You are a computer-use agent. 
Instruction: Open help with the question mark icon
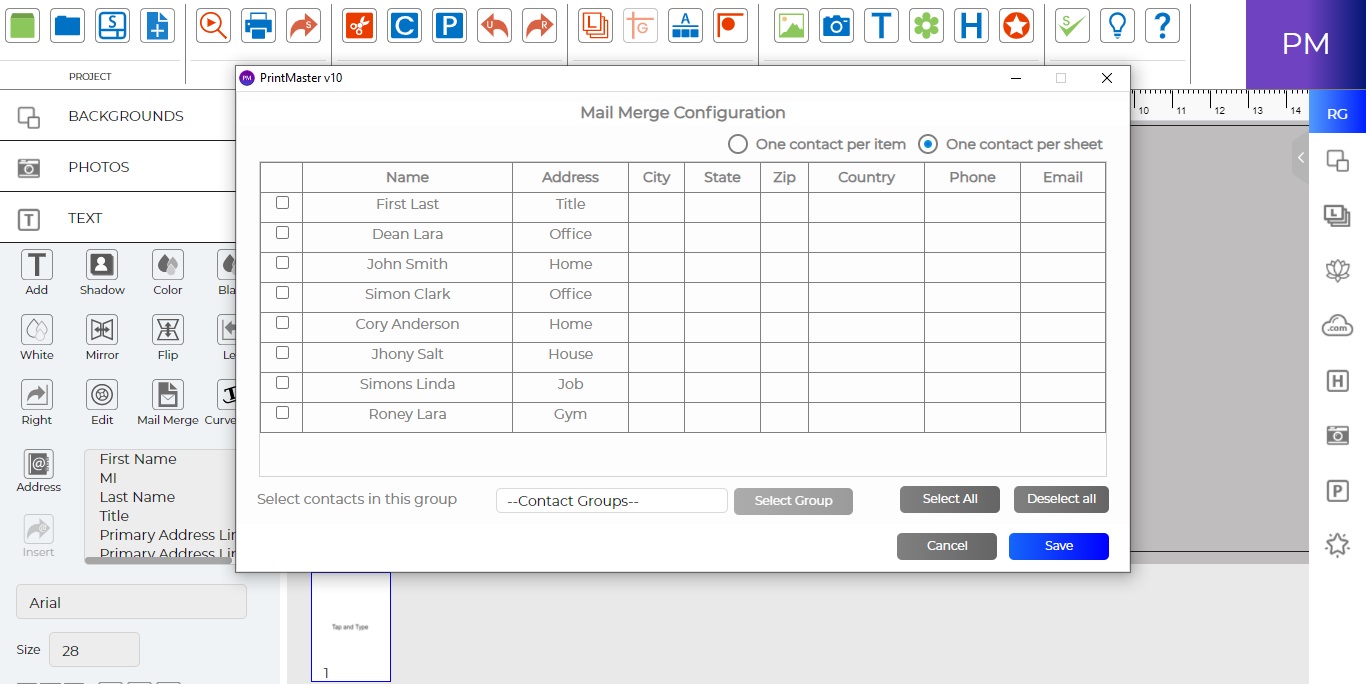coord(1162,26)
